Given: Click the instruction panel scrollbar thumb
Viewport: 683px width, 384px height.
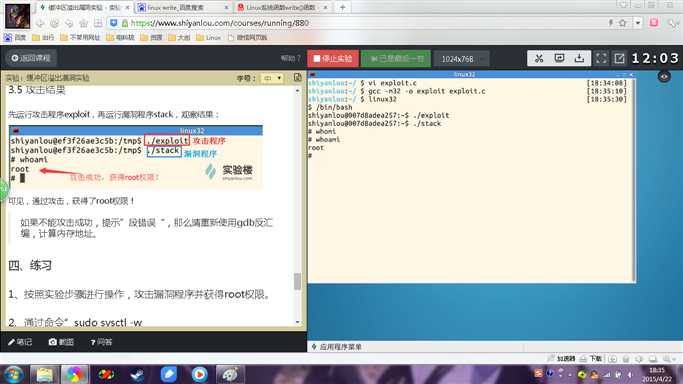Looking at the screenshot, I should point(298,281).
